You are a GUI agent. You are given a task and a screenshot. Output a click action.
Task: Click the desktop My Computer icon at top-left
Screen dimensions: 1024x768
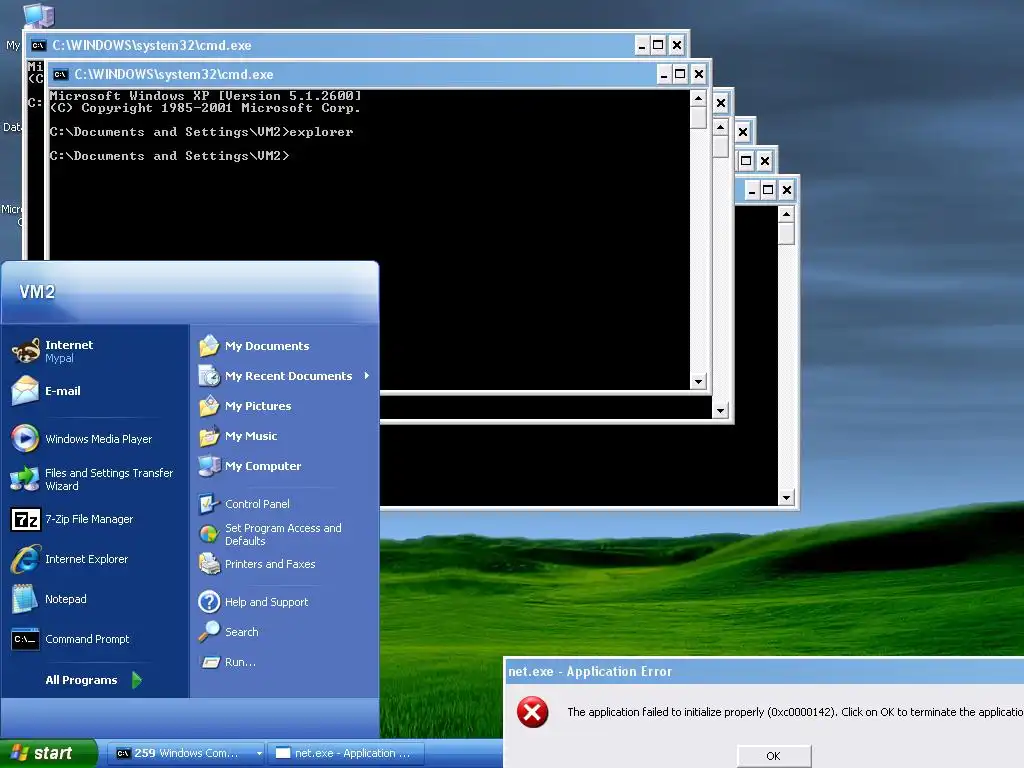[39, 14]
